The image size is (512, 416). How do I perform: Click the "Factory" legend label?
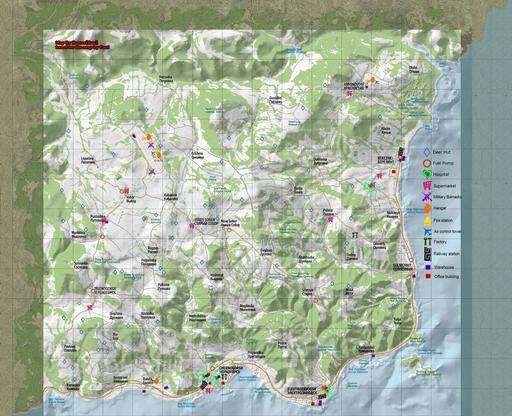440,242
